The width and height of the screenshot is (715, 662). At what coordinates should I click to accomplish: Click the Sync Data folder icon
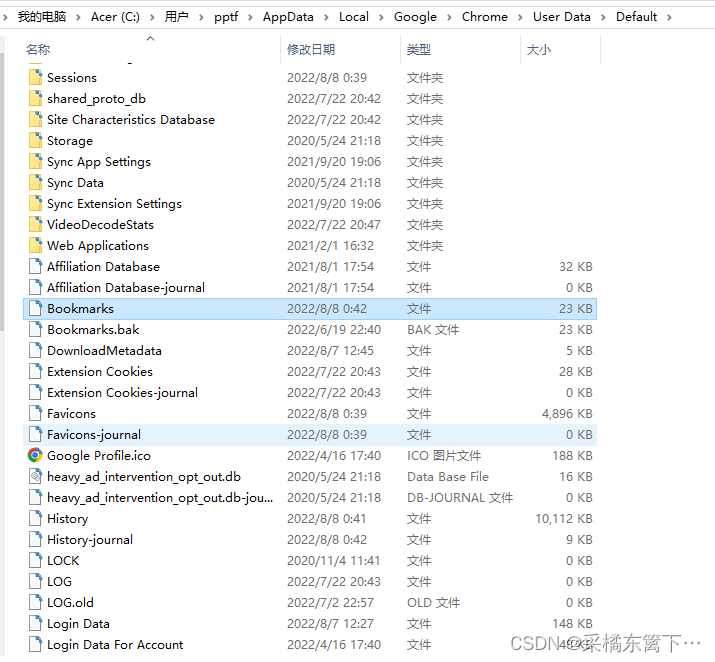pos(35,182)
